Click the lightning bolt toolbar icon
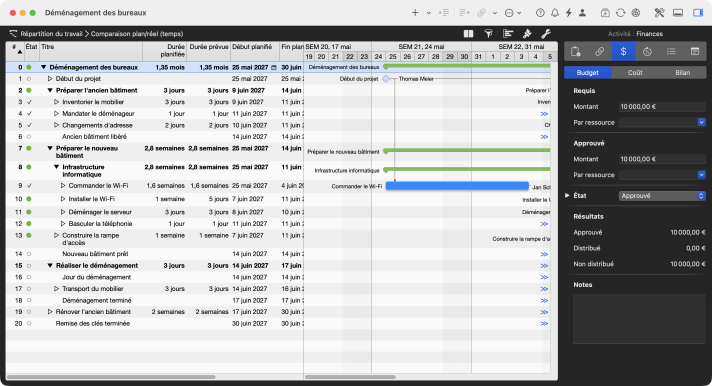712x386 pixels. (x=569, y=13)
